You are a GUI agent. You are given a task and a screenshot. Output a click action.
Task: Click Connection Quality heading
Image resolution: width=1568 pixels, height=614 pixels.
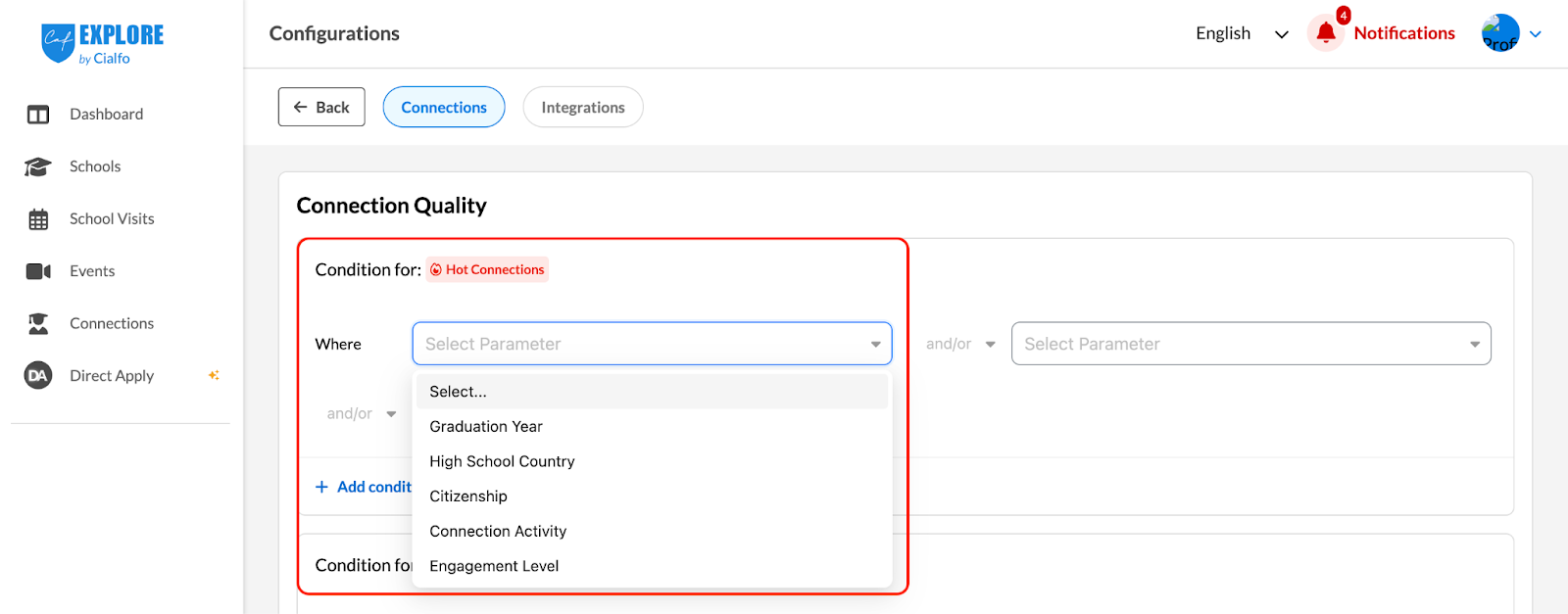point(391,206)
